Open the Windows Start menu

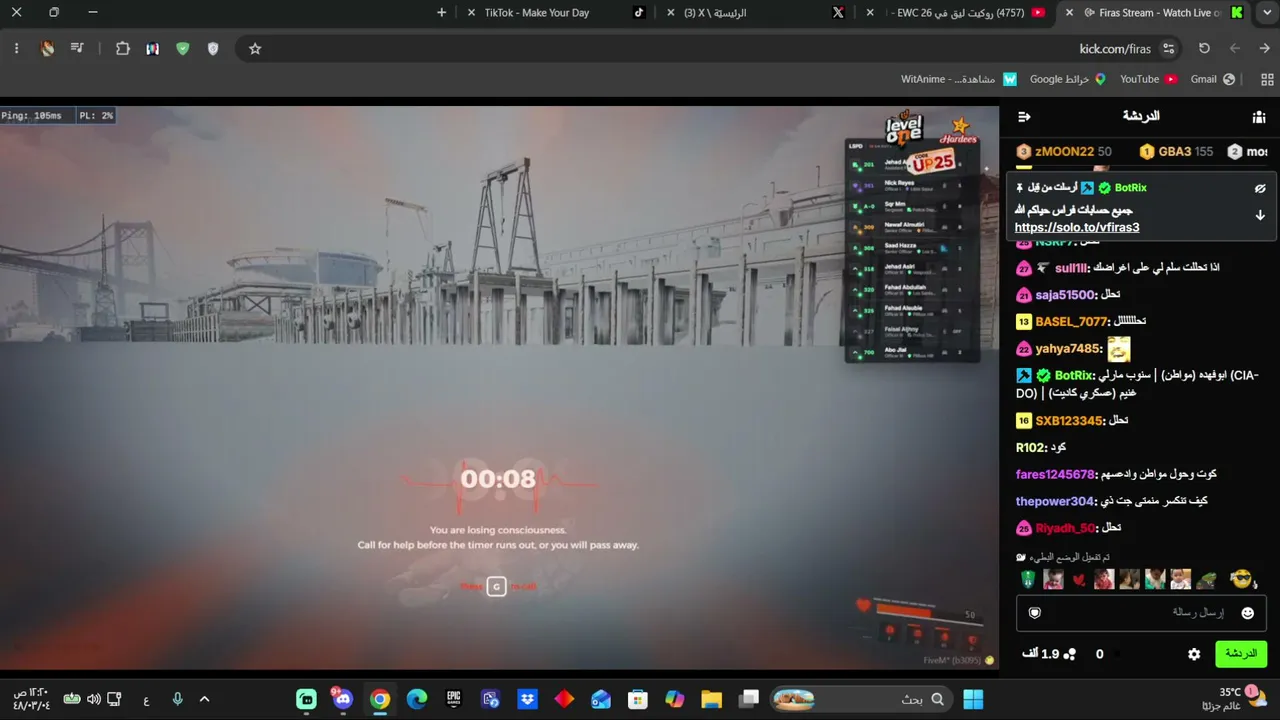(972, 699)
